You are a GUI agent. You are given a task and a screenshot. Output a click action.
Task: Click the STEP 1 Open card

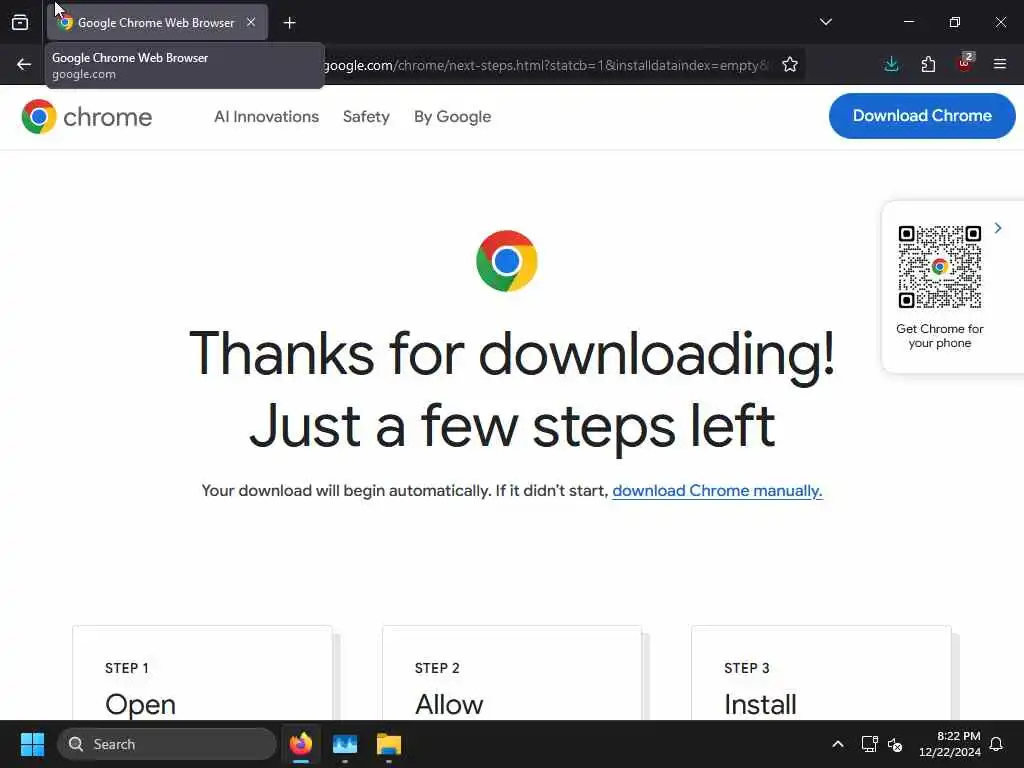[202, 673]
